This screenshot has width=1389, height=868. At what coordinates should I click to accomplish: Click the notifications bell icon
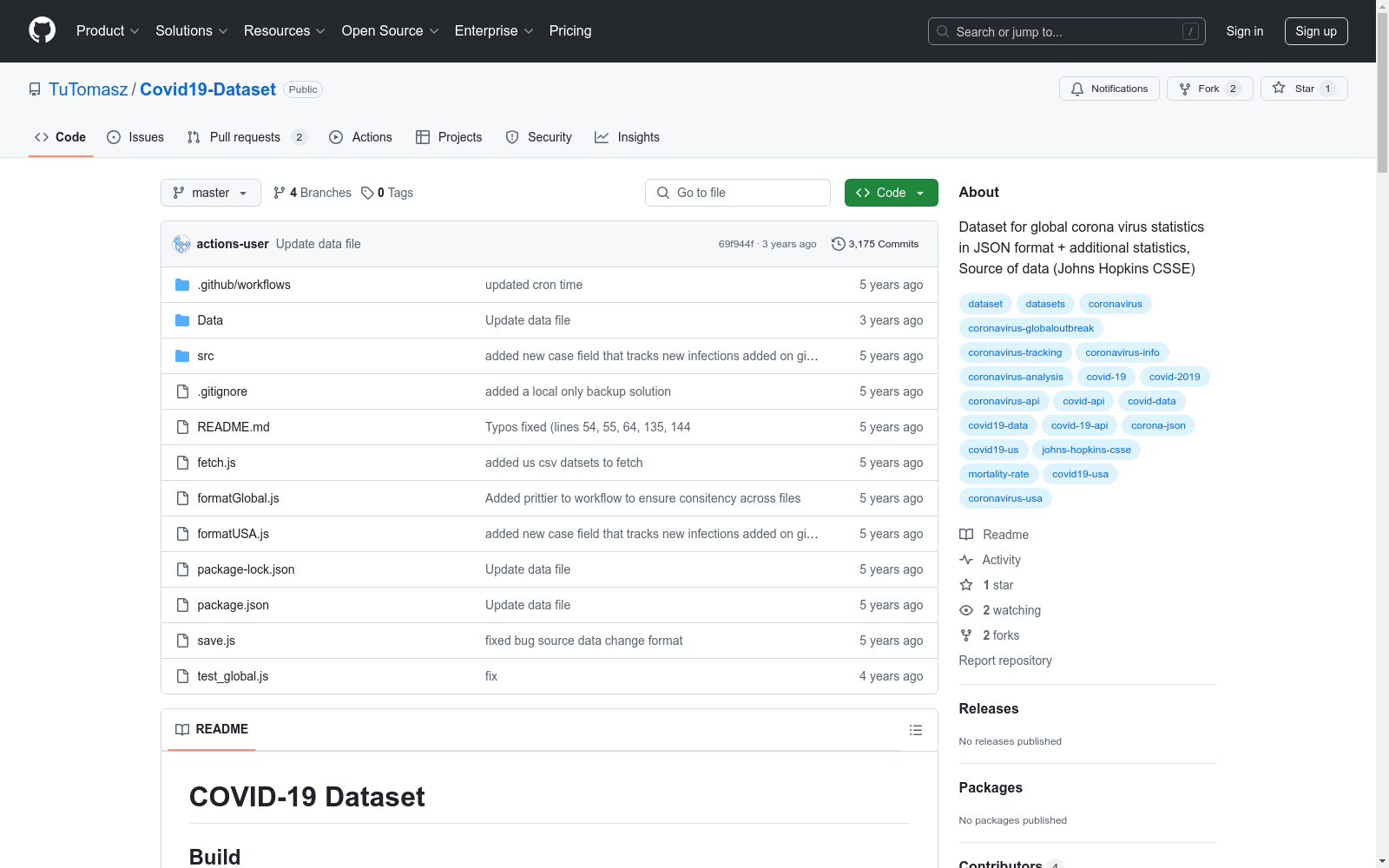pos(1077,89)
